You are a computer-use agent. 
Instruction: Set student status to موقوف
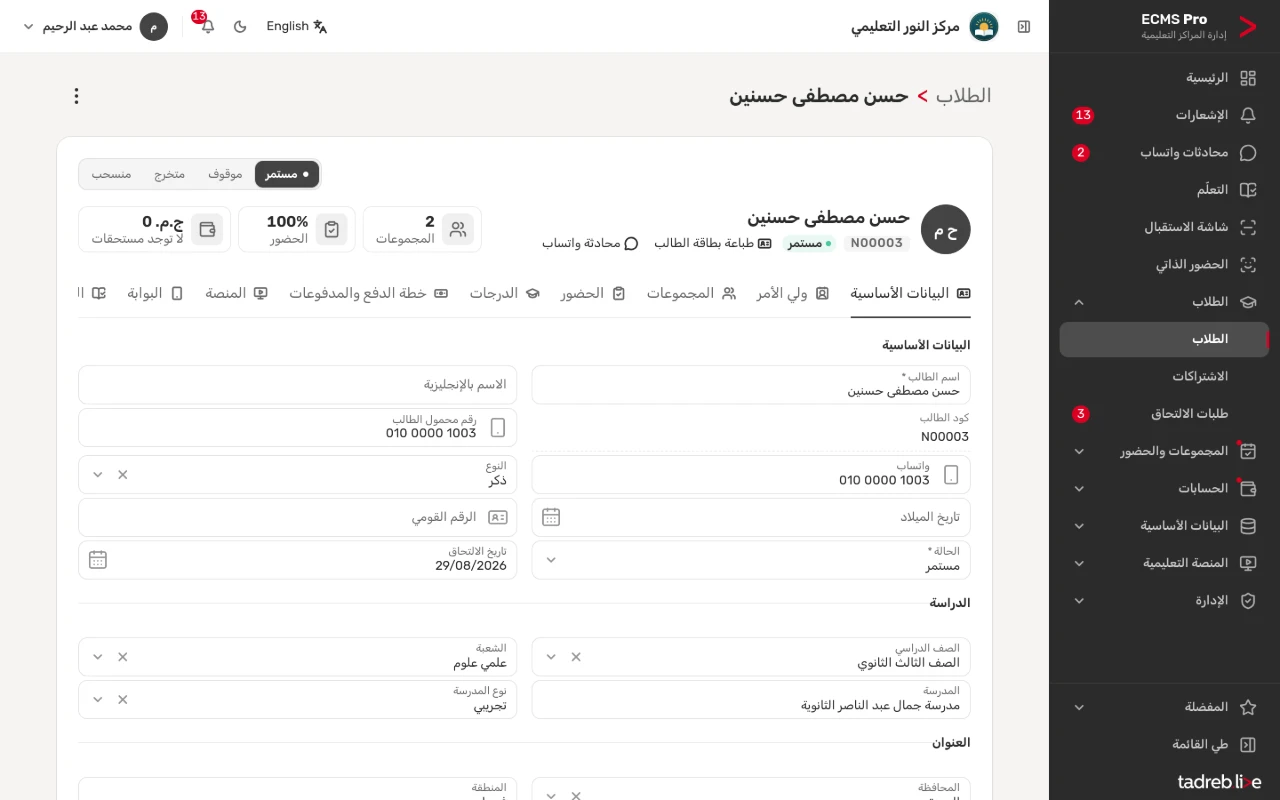(x=225, y=174)
